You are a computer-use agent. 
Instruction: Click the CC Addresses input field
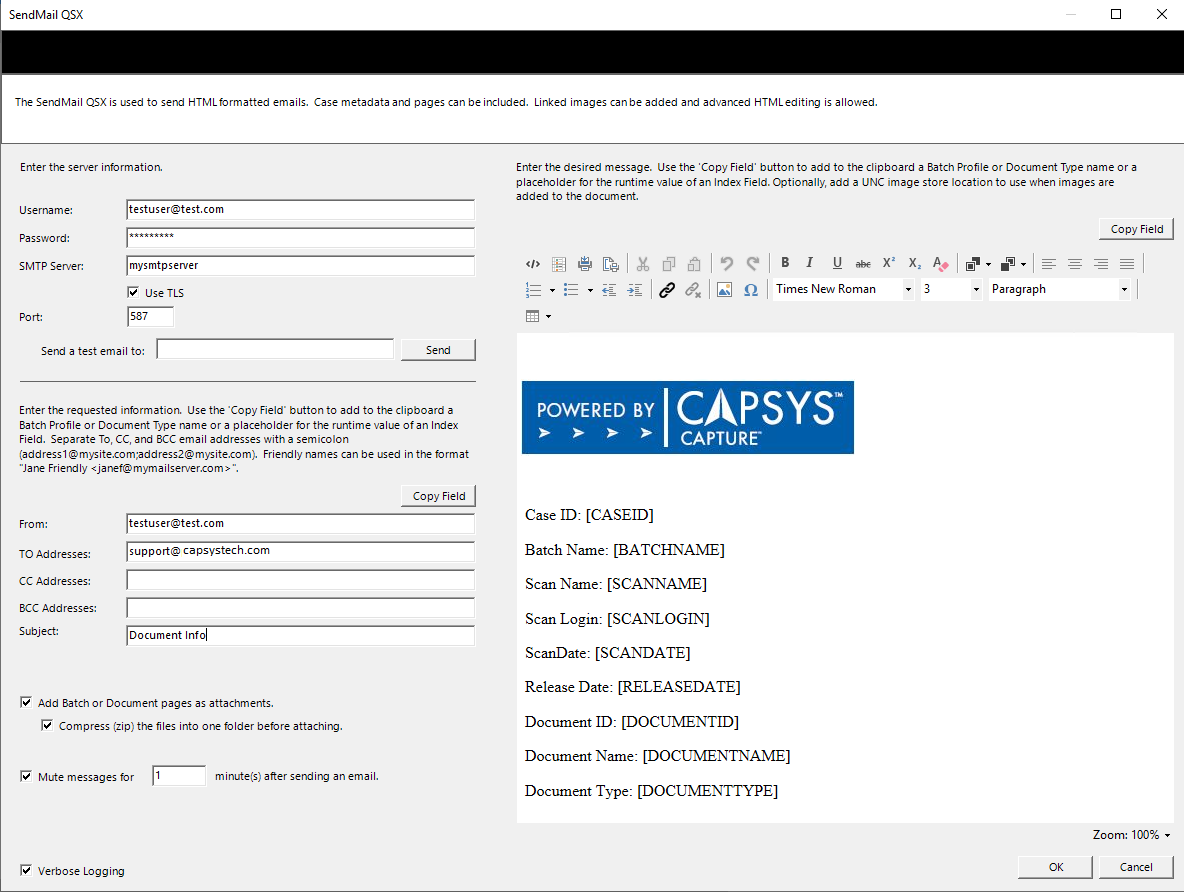301,579
